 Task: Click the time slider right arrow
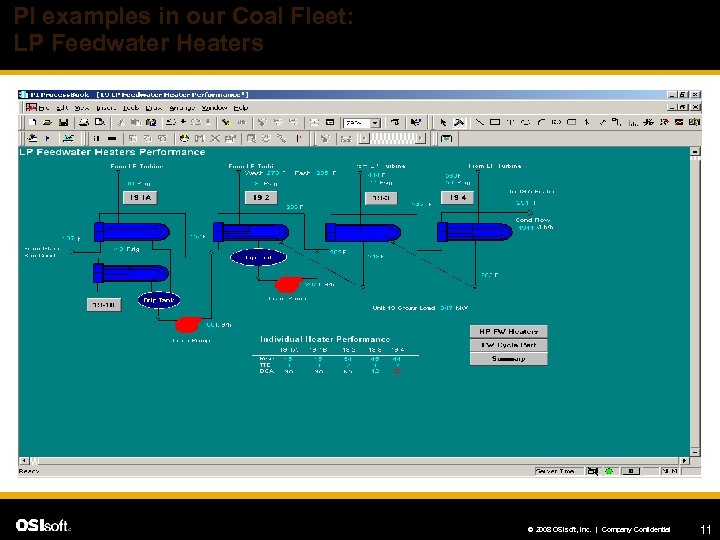(x=420, y=138)
